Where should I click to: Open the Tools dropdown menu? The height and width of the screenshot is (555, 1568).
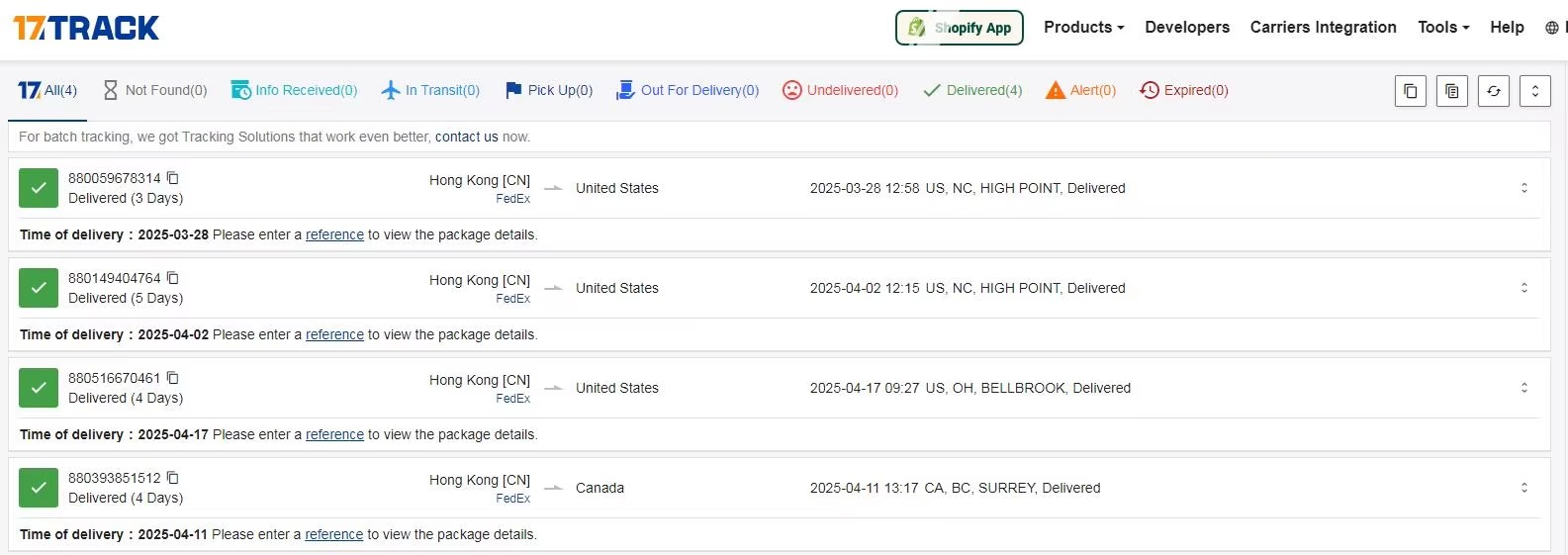(x=1442, y=28)
